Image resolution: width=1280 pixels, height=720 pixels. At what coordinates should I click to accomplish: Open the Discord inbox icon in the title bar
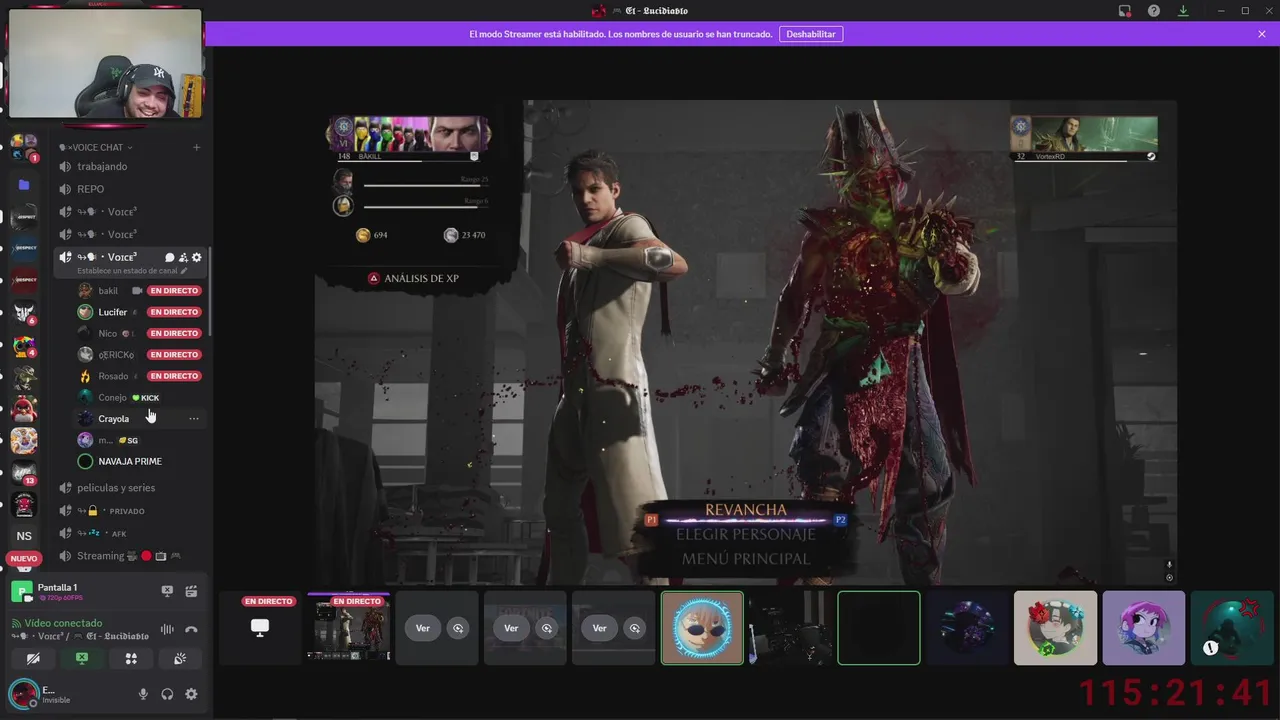tap(1125, 11)
